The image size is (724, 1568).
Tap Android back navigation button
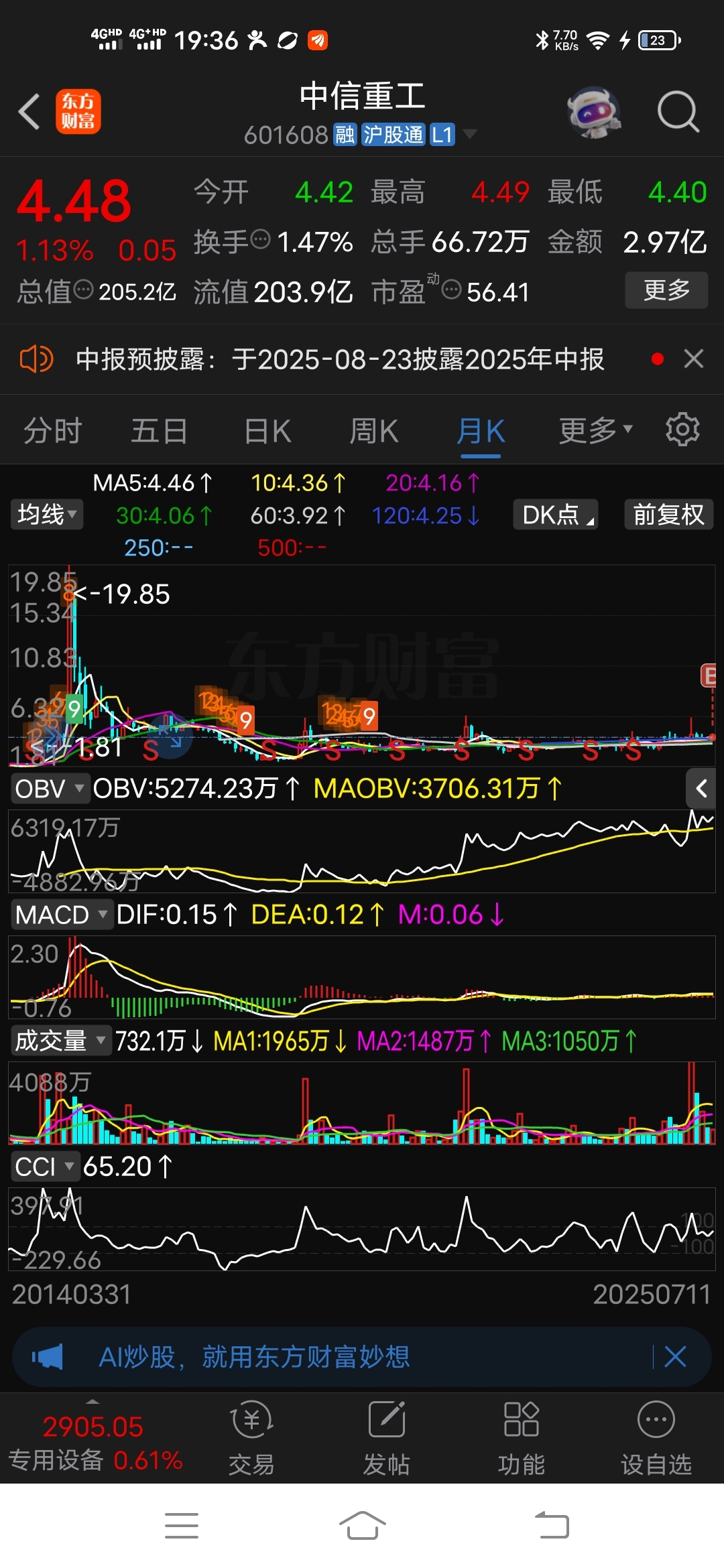(x=552, y=1526)
